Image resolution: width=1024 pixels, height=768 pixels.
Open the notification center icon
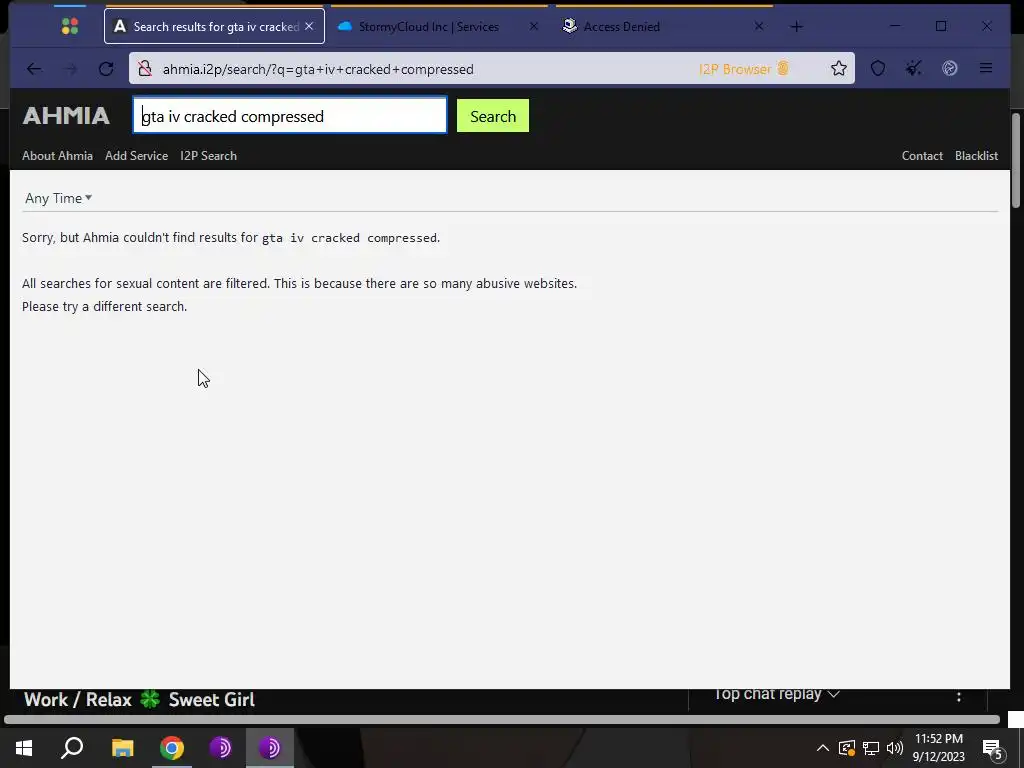pos(993,749)
